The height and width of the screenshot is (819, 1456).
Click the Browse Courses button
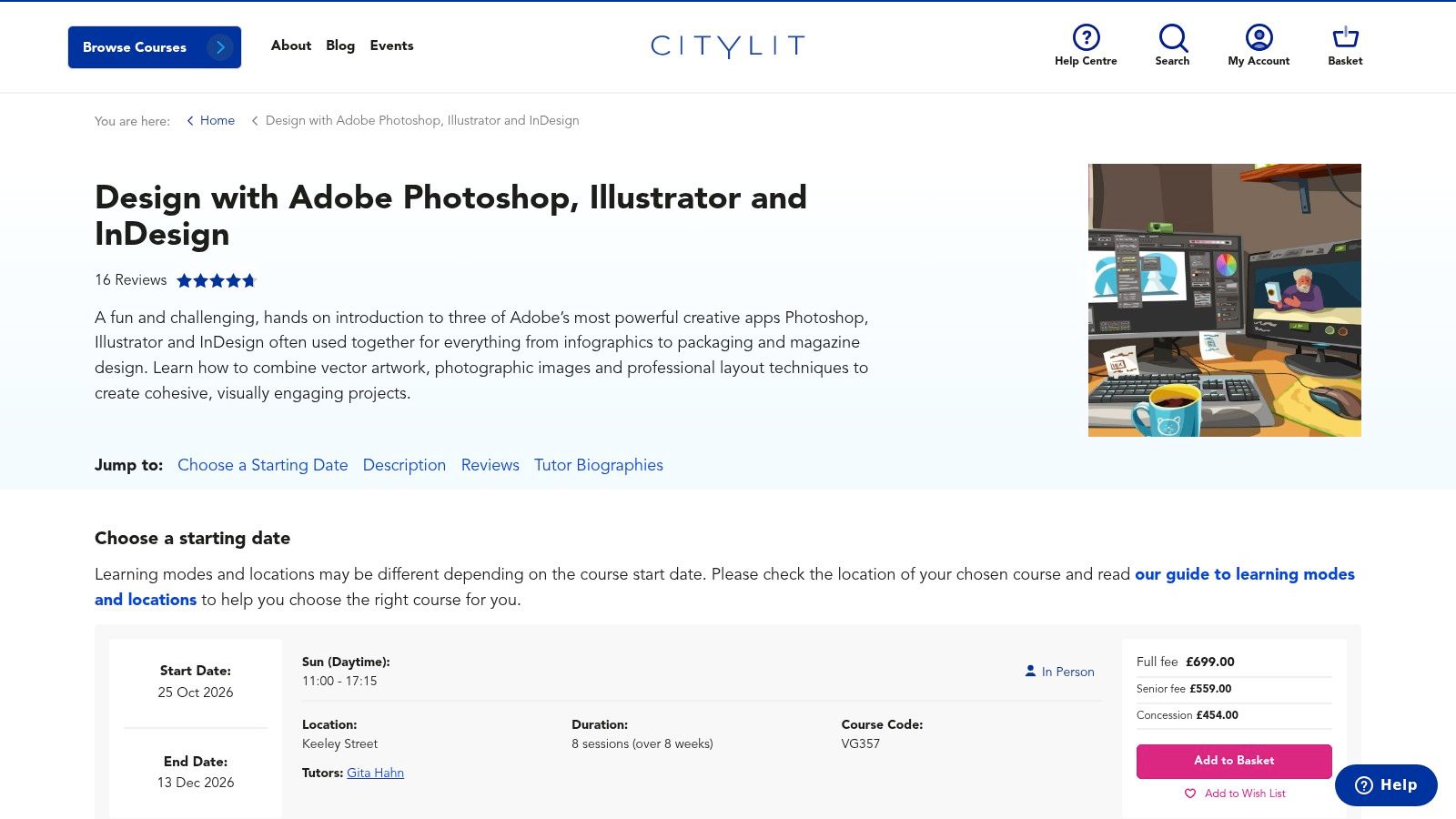pyautogui.click(x=155, y=47)
